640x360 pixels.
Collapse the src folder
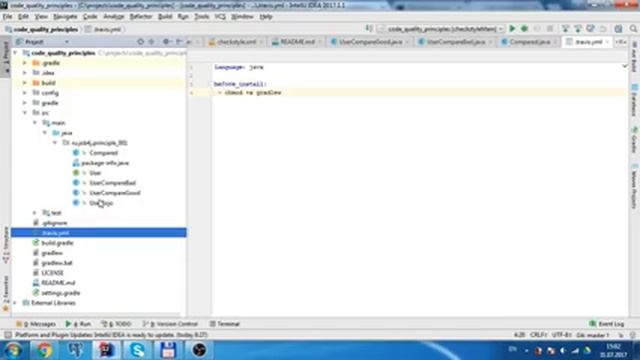tap(24, 113)
